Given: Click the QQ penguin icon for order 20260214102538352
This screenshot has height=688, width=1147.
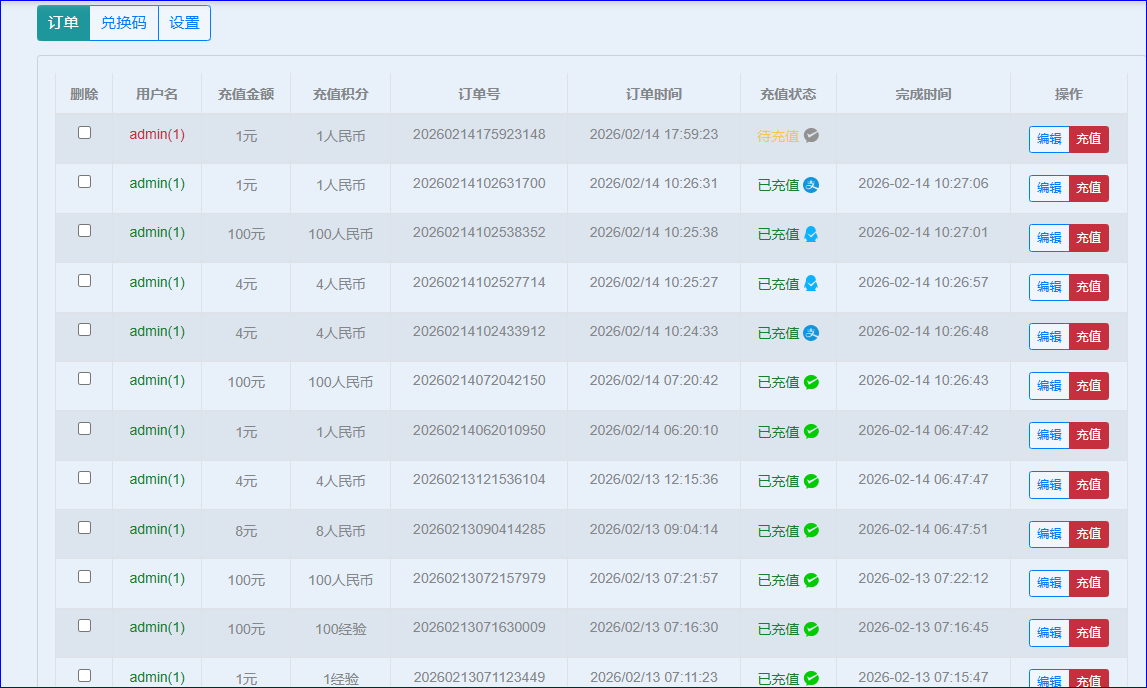Looking at the screenshot, I should pos(811,234).
